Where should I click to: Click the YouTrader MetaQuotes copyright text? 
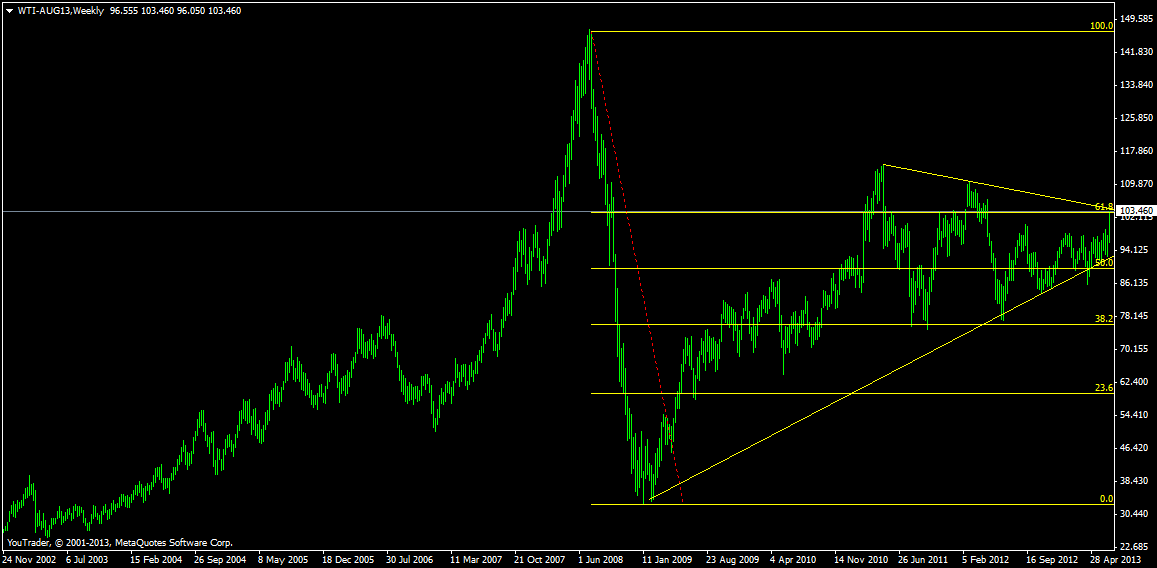(x=119, y=542)
